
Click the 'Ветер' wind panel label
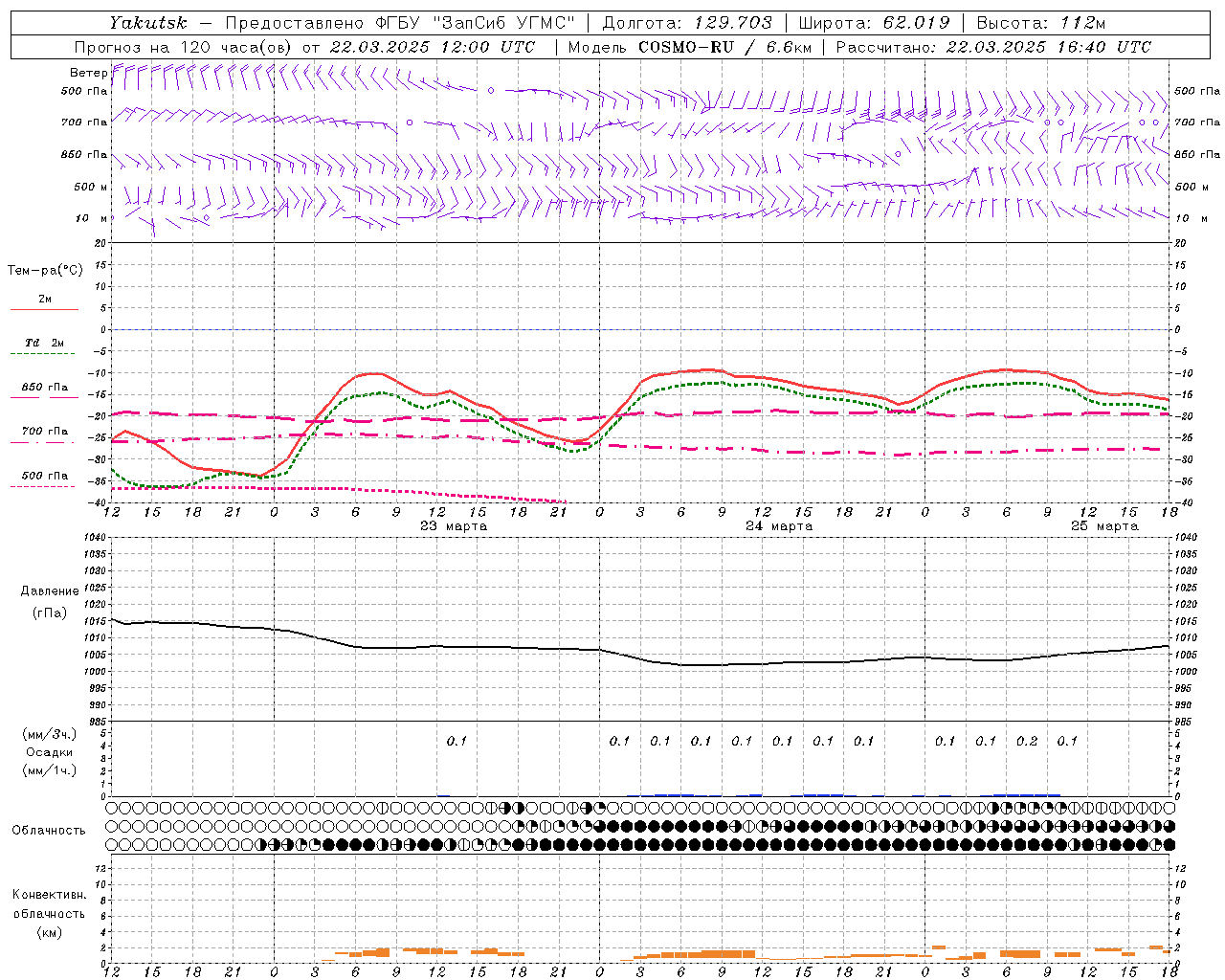point(88,73)
